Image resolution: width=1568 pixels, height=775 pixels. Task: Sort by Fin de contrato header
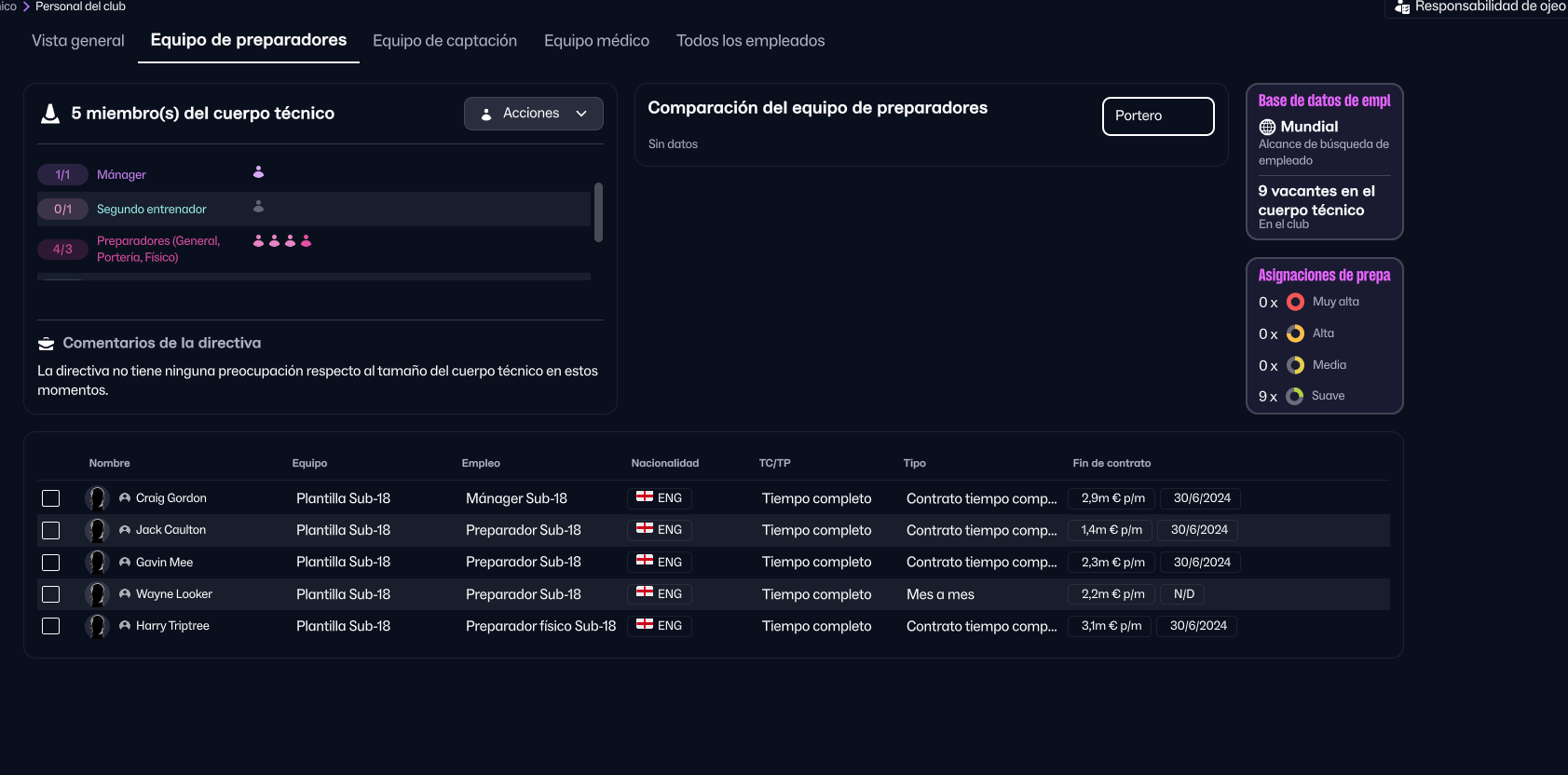1111,463
